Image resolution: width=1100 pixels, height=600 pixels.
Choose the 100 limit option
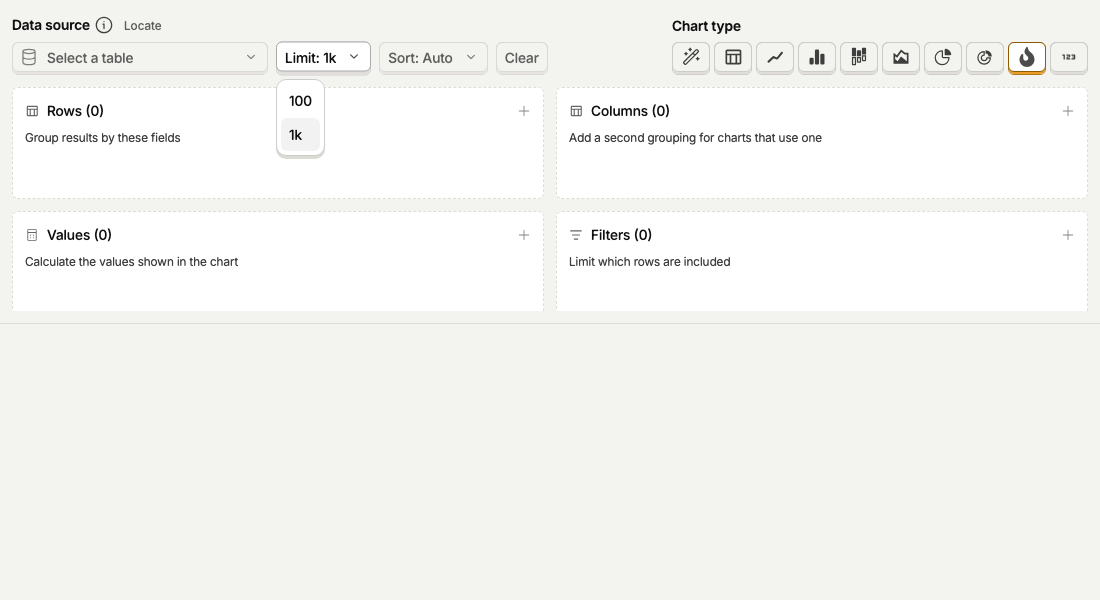click(x=300, y=101)
